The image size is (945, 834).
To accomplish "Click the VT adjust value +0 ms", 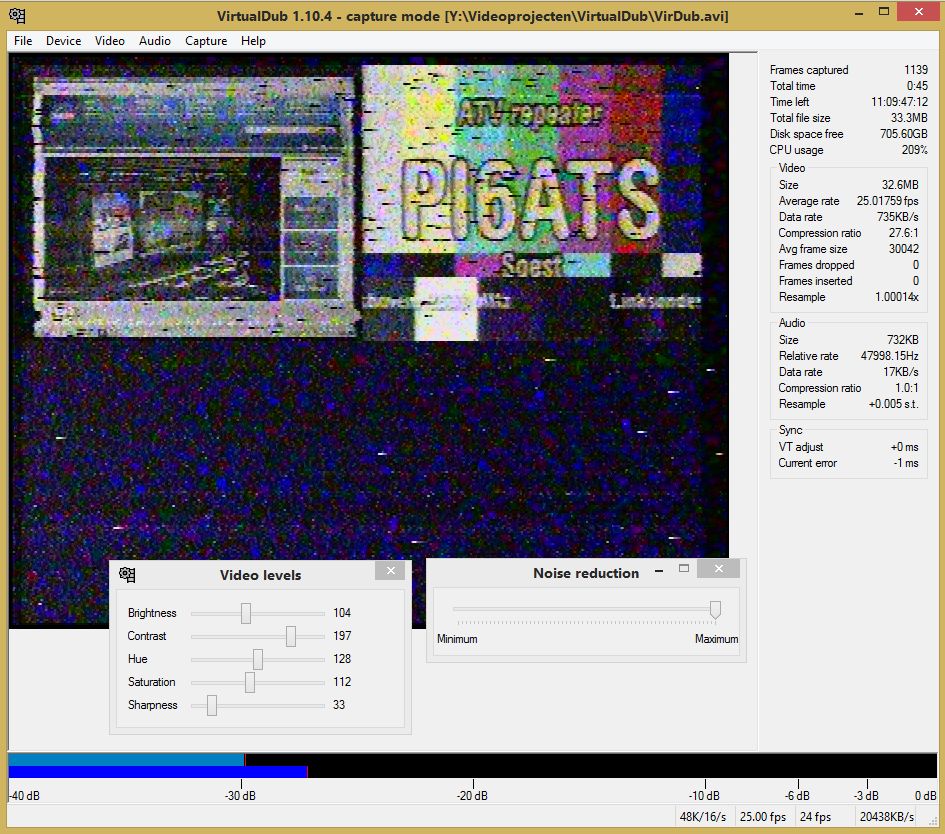I will coord(905,447).
